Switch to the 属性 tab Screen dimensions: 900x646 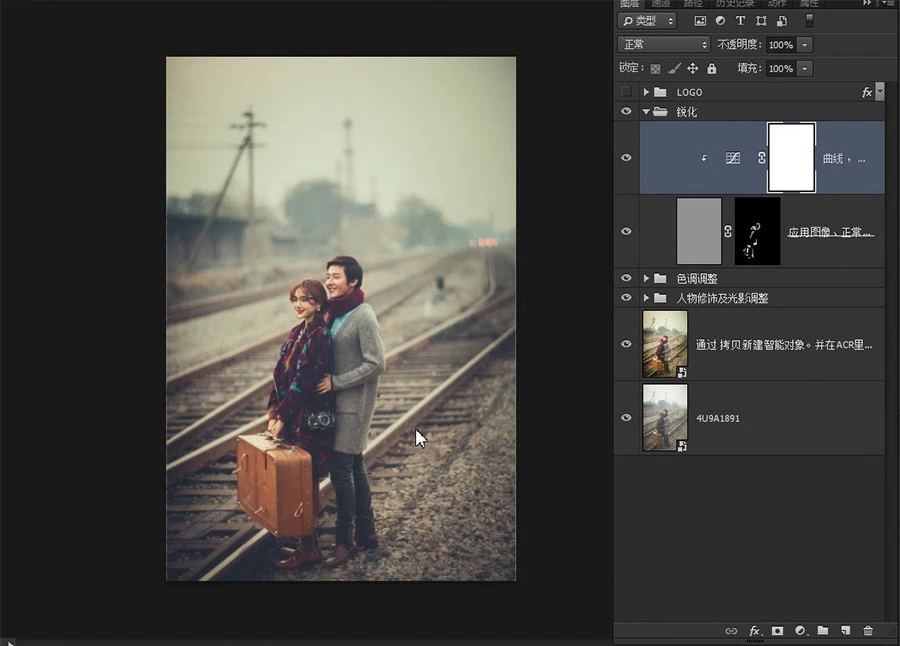[x=809, y=3]
